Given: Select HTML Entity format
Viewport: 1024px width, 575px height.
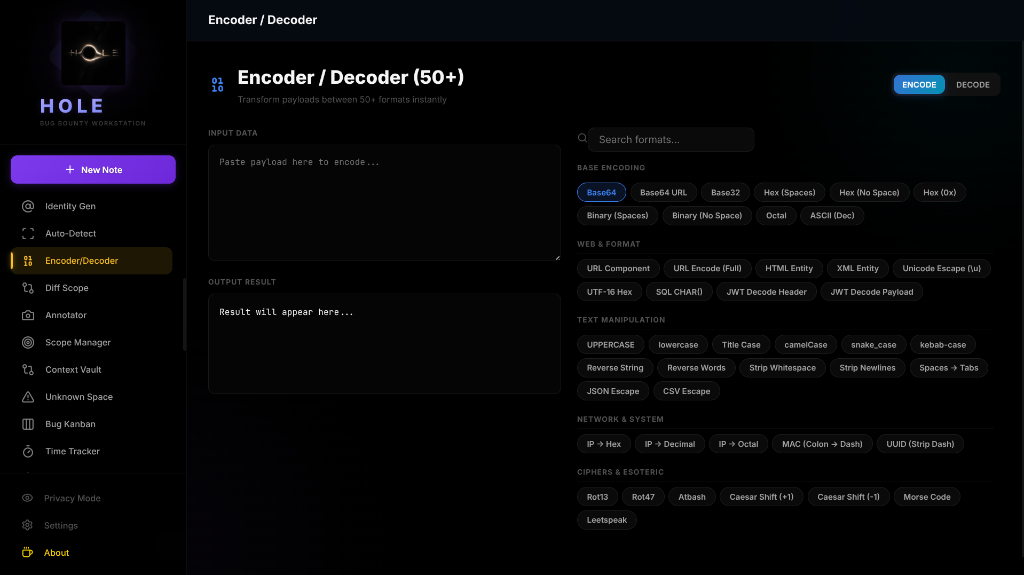Looking at the screenshot, I should tap(788, 269).
